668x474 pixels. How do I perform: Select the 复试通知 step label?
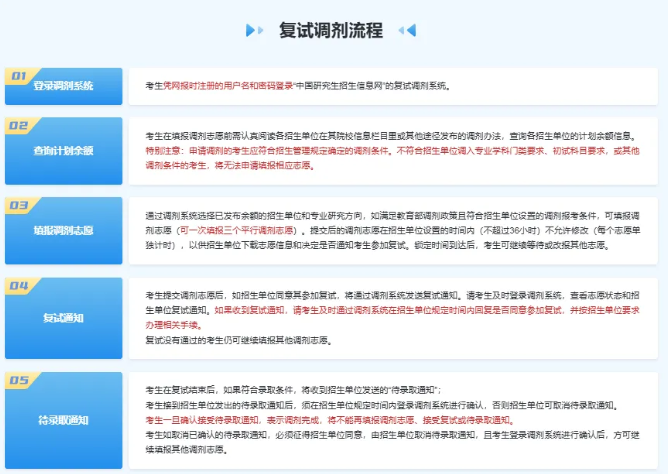(62, 318)
